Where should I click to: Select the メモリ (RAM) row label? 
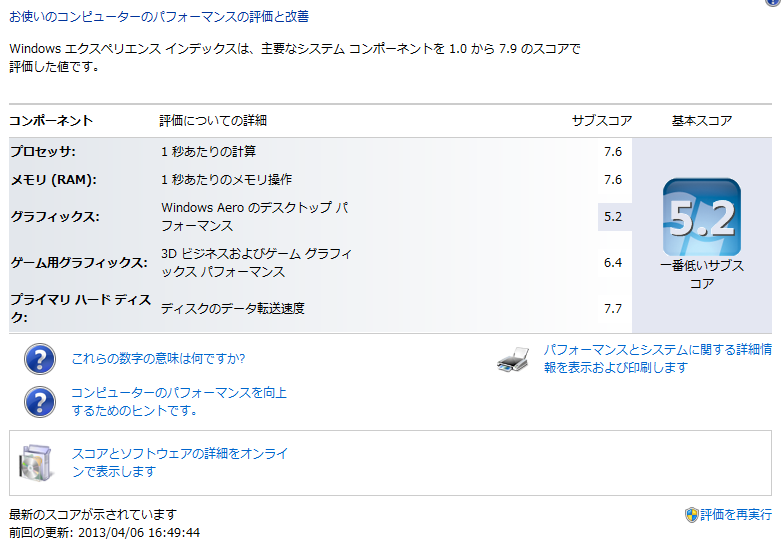pos(53,180)
